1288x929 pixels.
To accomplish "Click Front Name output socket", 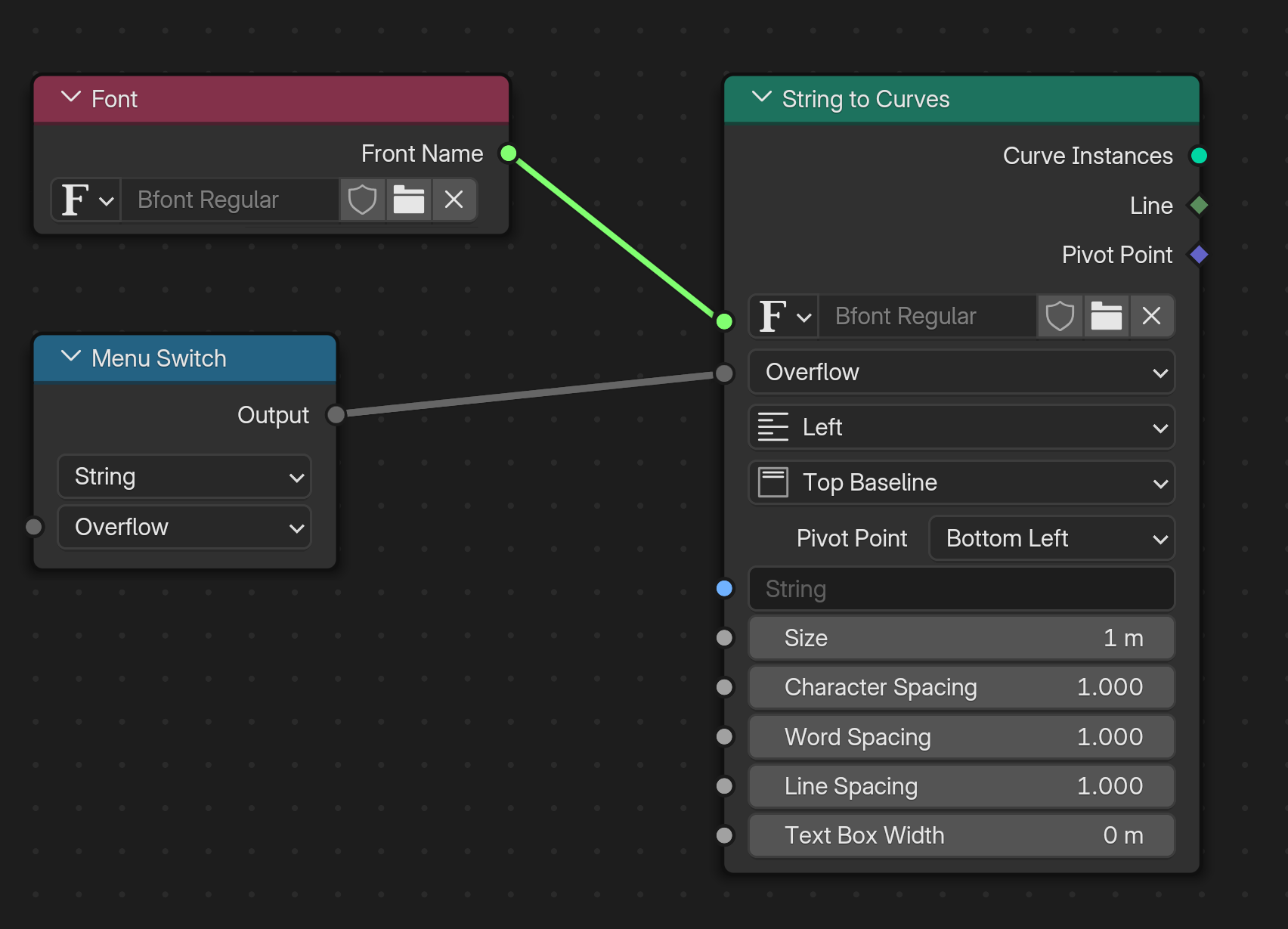I will (509, 153).
